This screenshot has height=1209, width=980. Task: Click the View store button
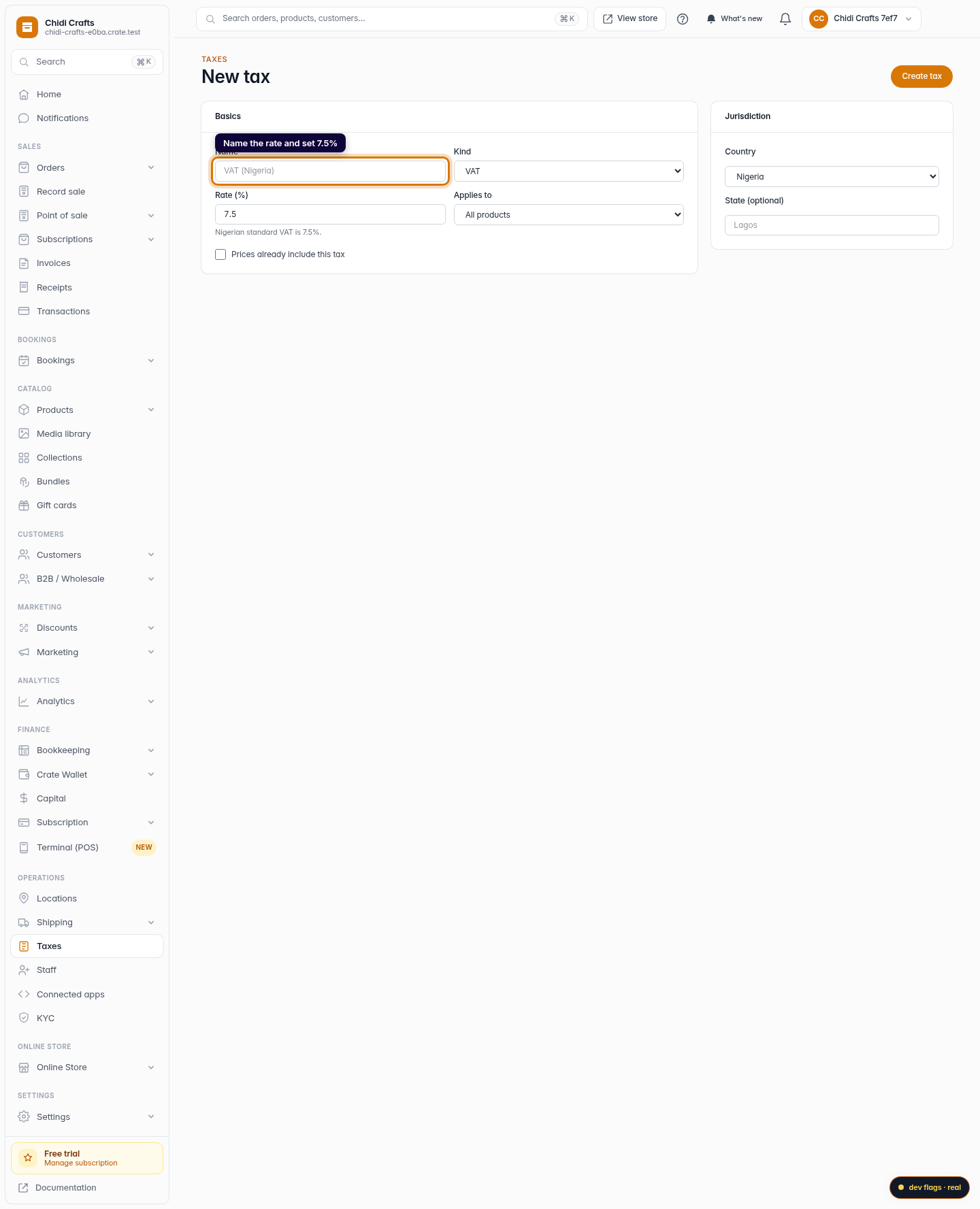point(630,19)
